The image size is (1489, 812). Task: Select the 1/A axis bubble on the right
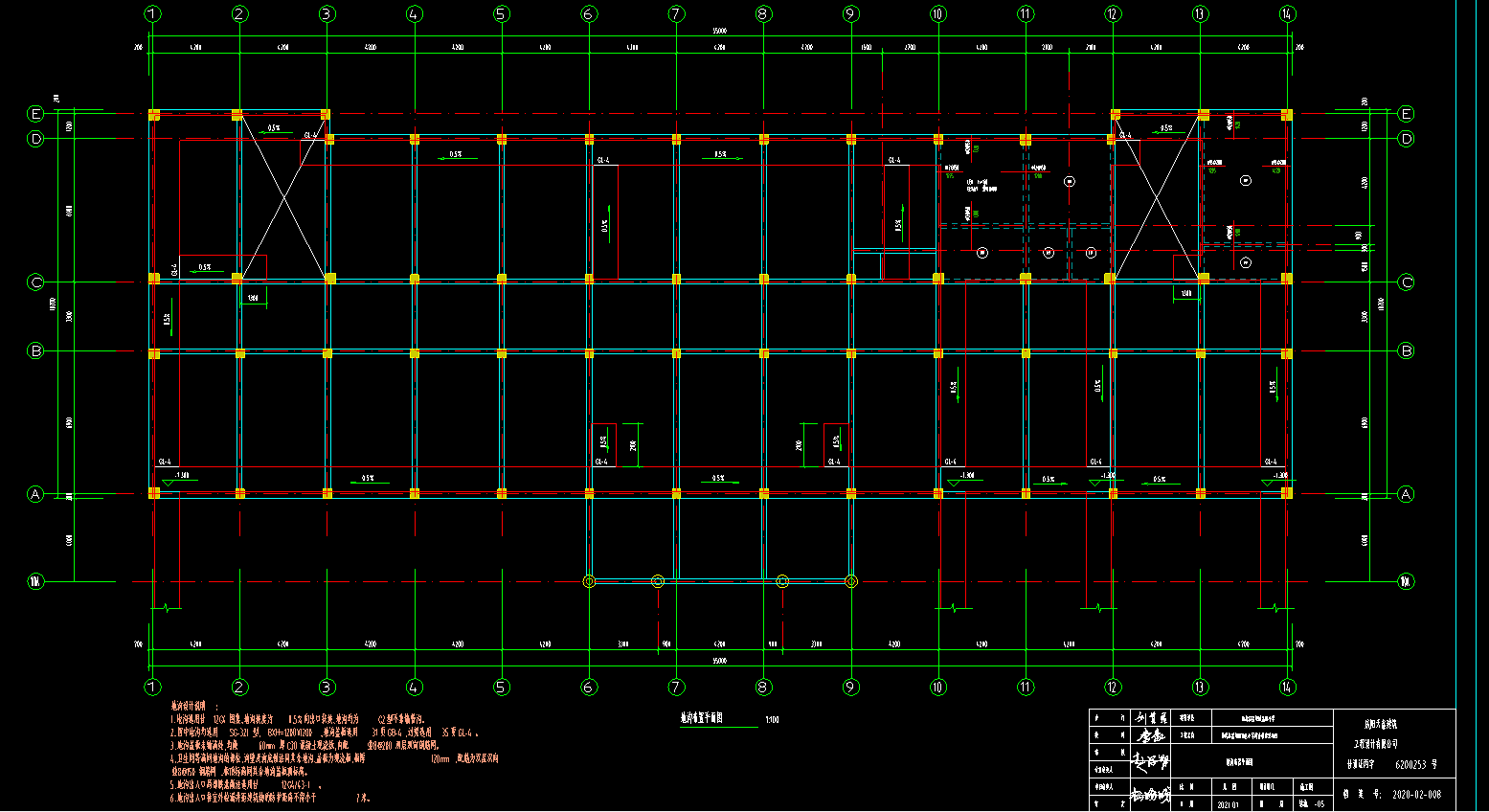pos(1407,581)
